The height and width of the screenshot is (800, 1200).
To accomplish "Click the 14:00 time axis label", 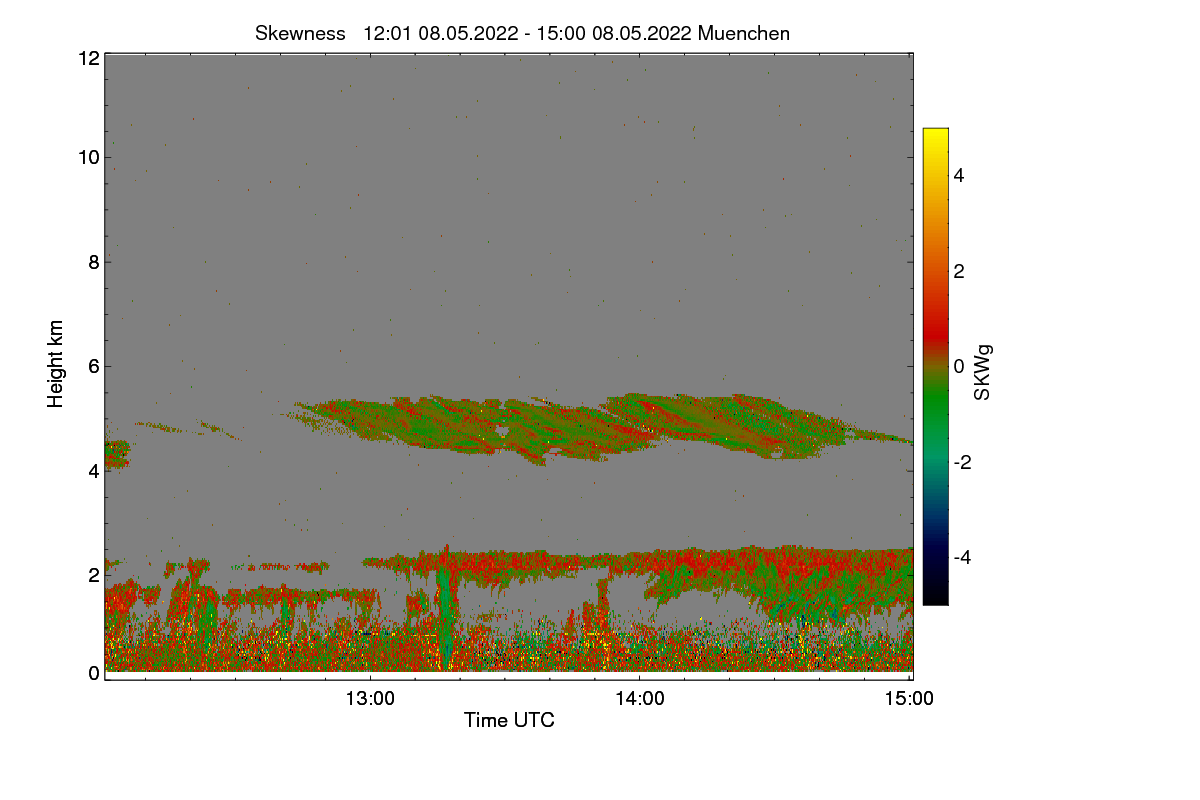I will coord(640,699).
